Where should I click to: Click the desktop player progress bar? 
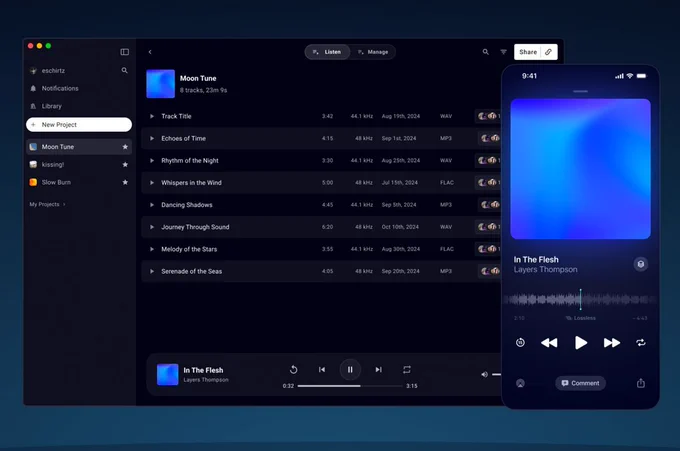[350, 386]
